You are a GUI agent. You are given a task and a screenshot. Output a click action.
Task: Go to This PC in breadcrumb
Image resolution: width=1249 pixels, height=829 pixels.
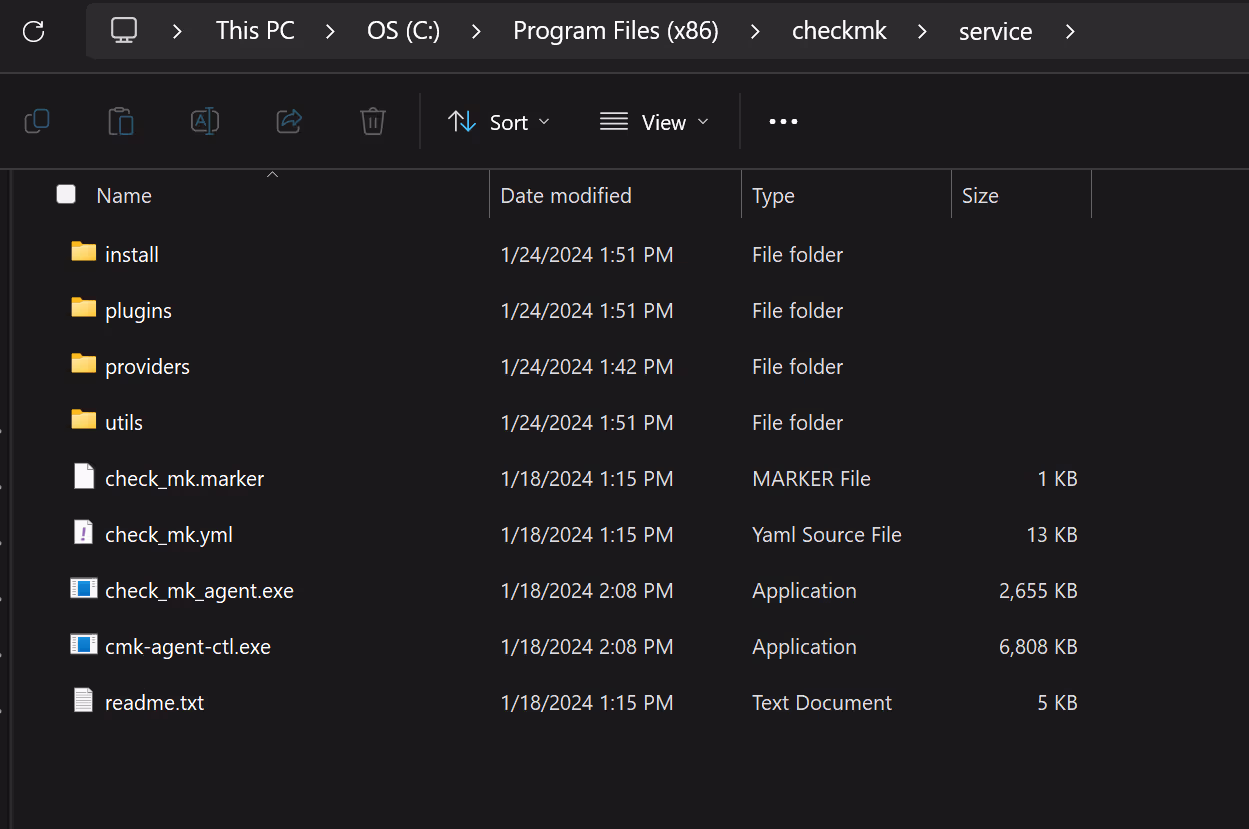coord(255,31)
